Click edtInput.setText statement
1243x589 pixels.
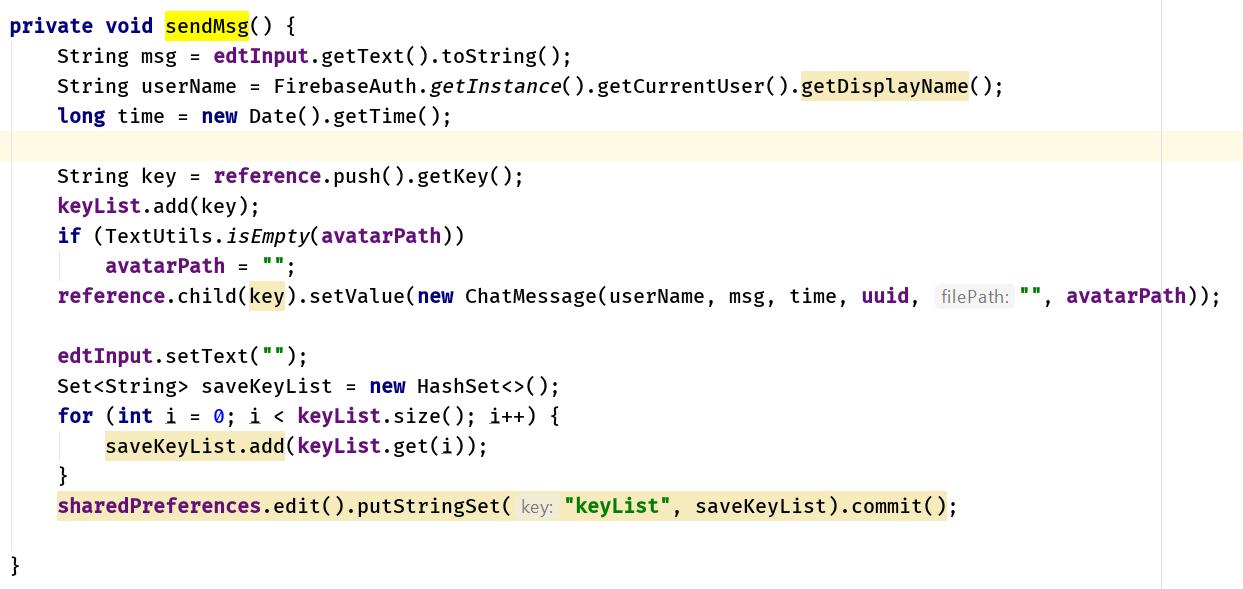tap(183, 356)
